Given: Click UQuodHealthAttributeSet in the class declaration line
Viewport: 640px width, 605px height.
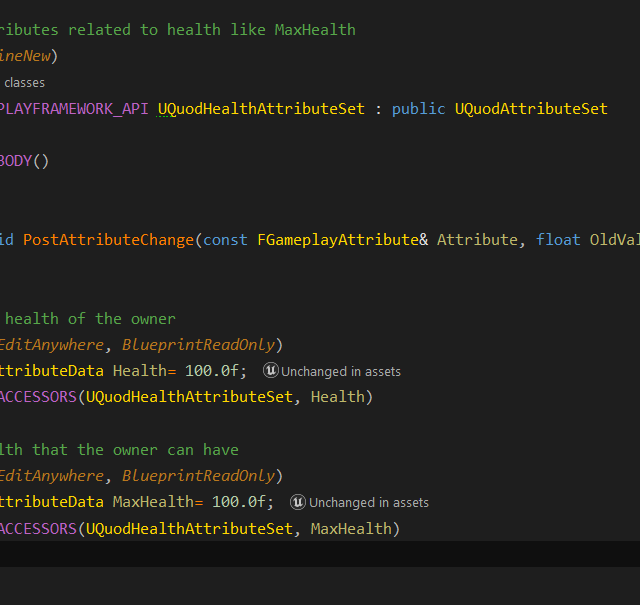Looking at the screenshot, I should (261, 109).
